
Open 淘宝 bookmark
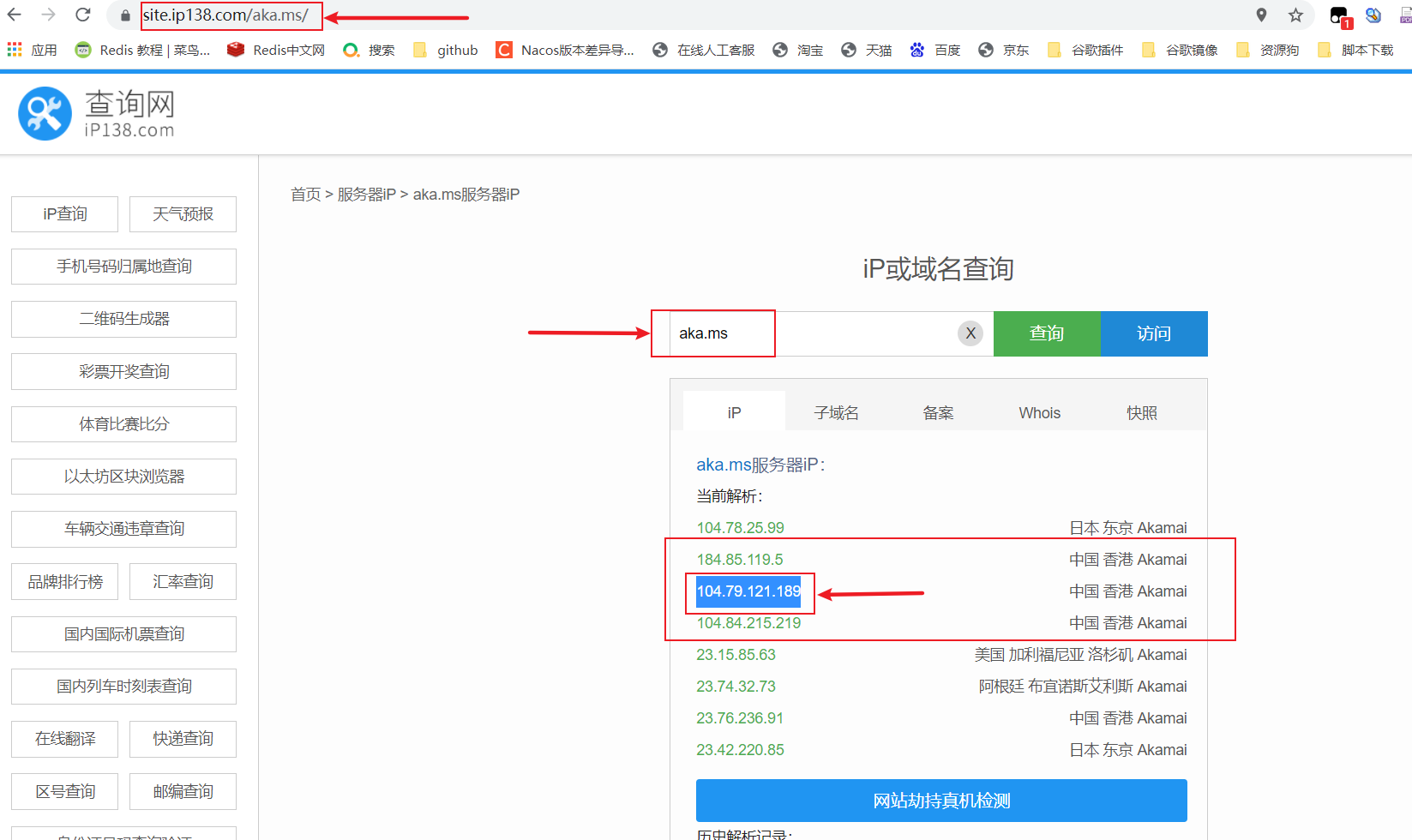(x=797, y=50)
